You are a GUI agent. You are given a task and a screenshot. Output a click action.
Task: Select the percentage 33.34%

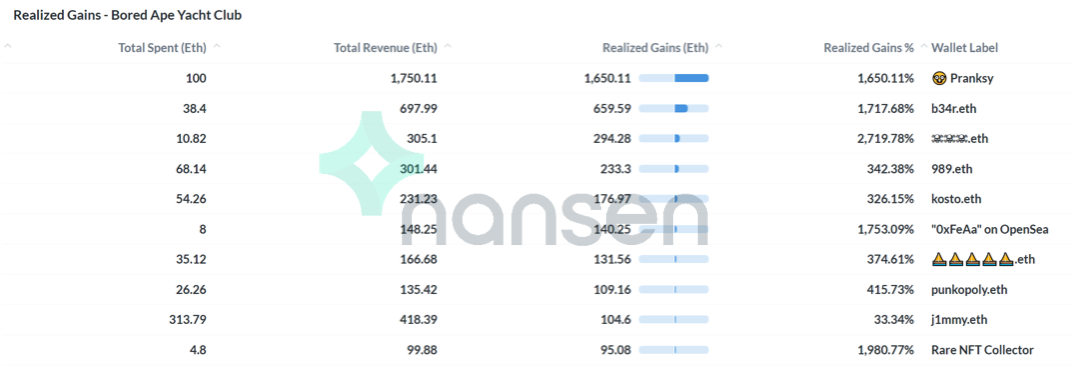894,320
